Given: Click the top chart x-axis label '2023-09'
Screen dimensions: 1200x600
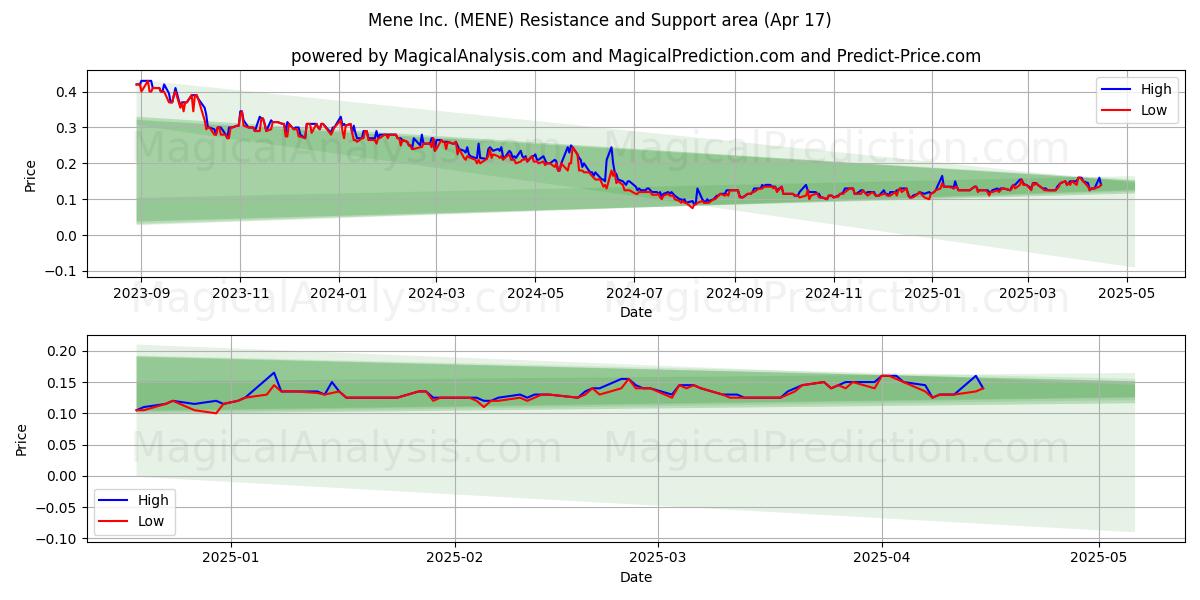Looking at the screenshot, I should pos(141,293).
